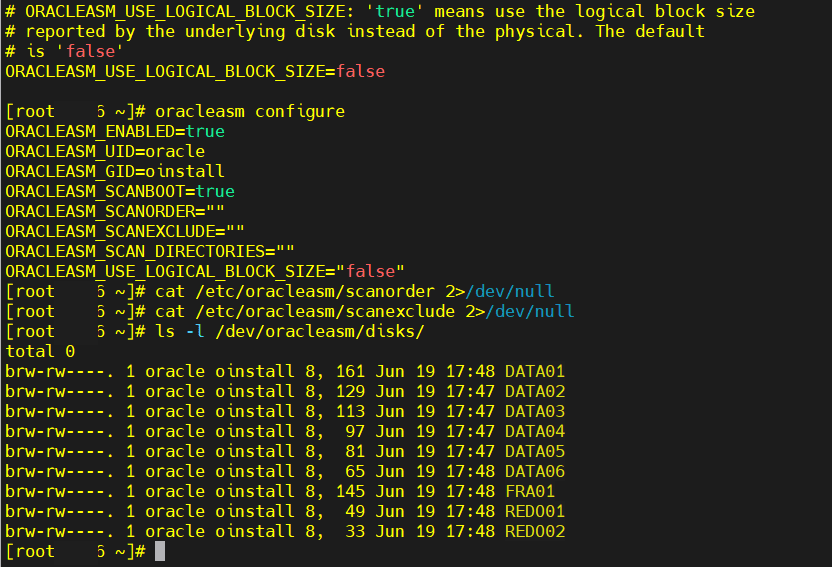Click the ORACLEASM_SCAN_DIRECTORIES="" line
The image size is (832, 567).
coord(150,251)
